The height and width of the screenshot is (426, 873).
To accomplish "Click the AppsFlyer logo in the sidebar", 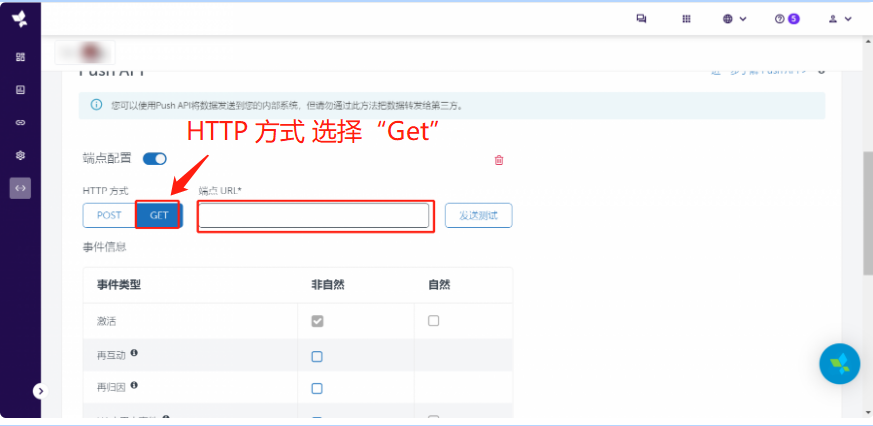I will click(20, 19).
